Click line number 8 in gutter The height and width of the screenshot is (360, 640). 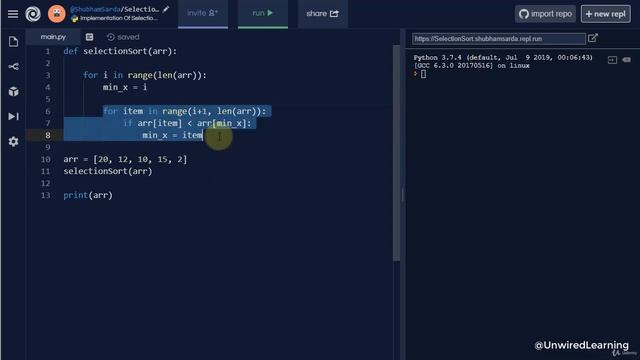(x=48, y=135)
